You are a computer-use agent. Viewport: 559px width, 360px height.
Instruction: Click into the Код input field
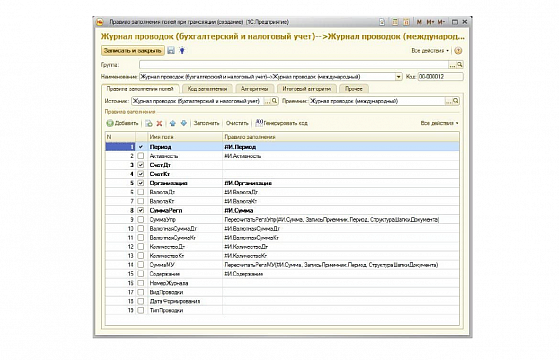(x=441, y=77)
